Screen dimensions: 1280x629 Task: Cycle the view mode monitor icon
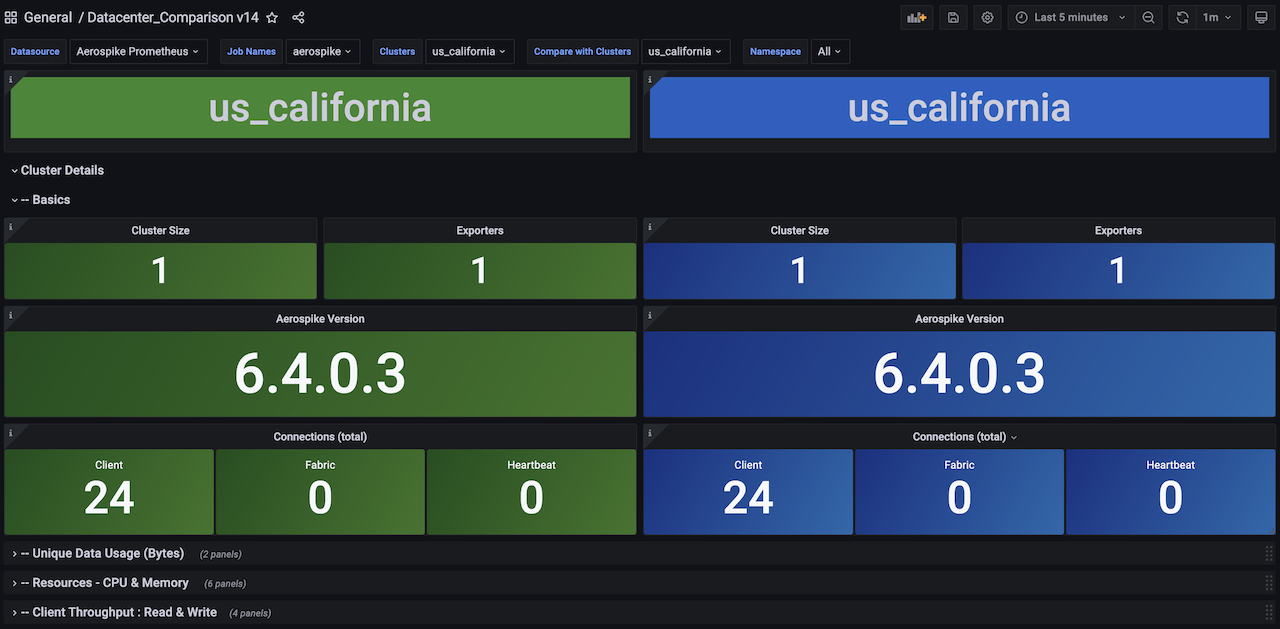pos(1261,18)
